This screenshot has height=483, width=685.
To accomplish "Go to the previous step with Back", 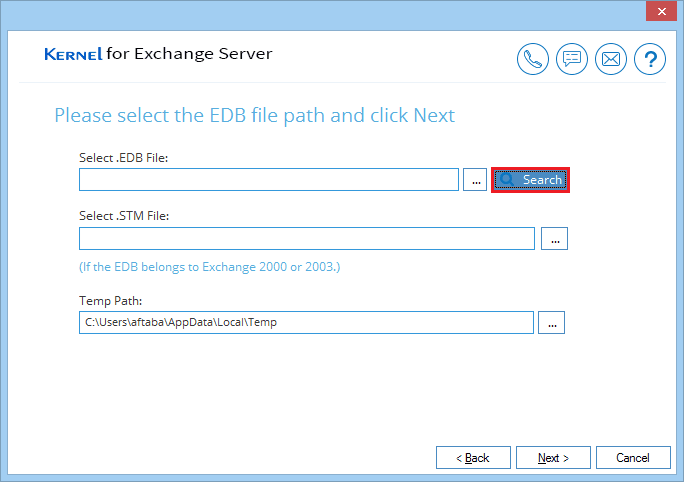I will coord(473,458).
